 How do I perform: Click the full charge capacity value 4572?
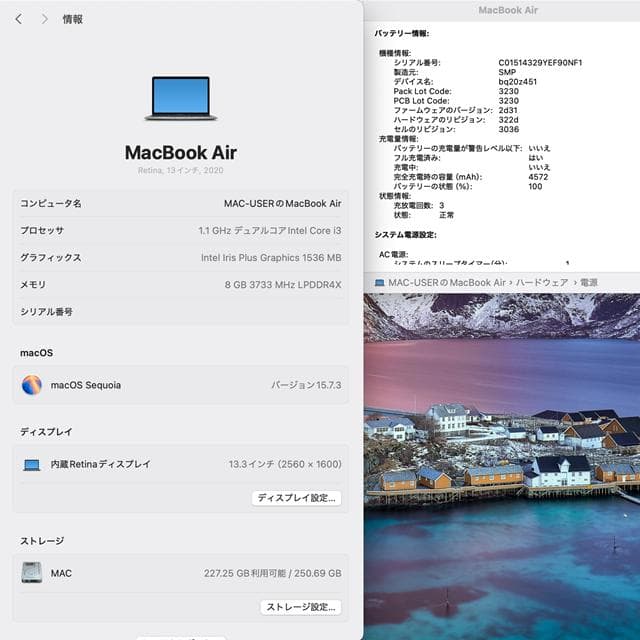coord(538,177)
